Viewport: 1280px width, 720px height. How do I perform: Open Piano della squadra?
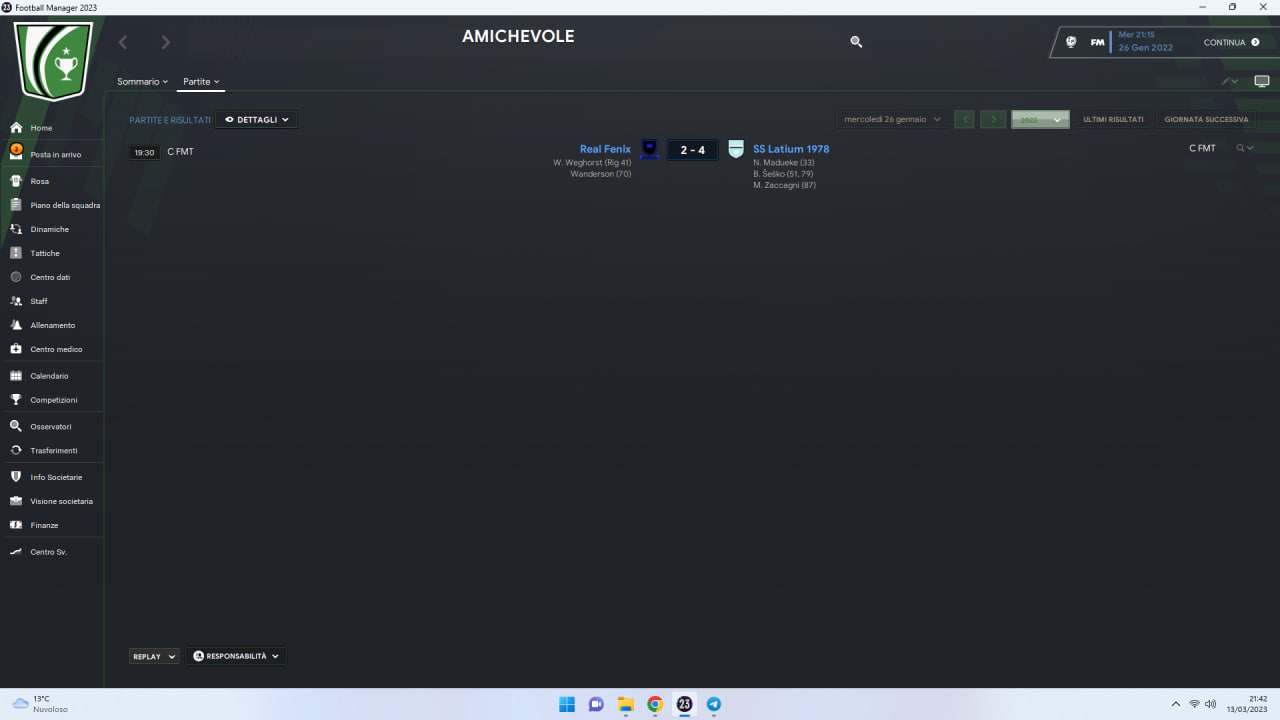coord(53,205)
